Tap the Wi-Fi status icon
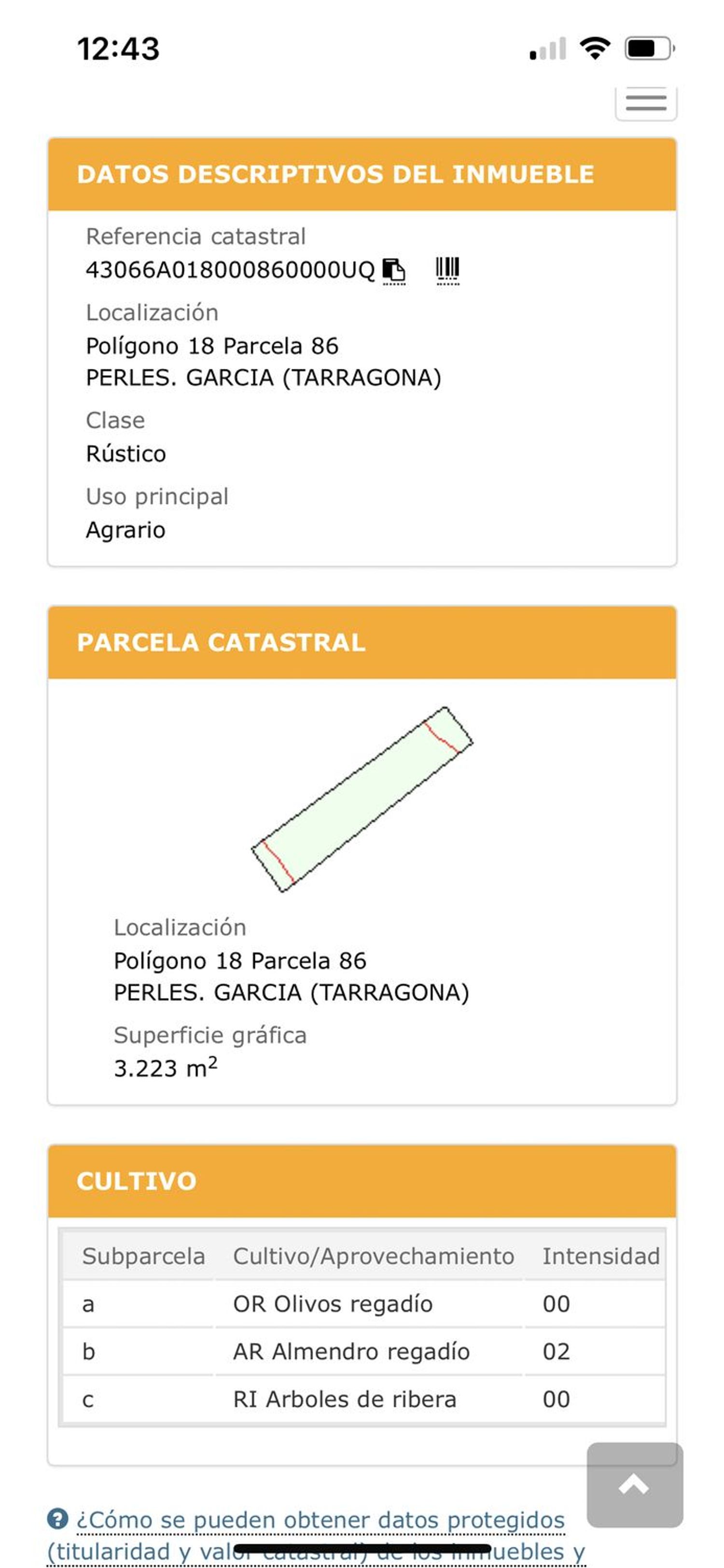This screenshot has height=1568, width=724. click(x=595, y=48)
